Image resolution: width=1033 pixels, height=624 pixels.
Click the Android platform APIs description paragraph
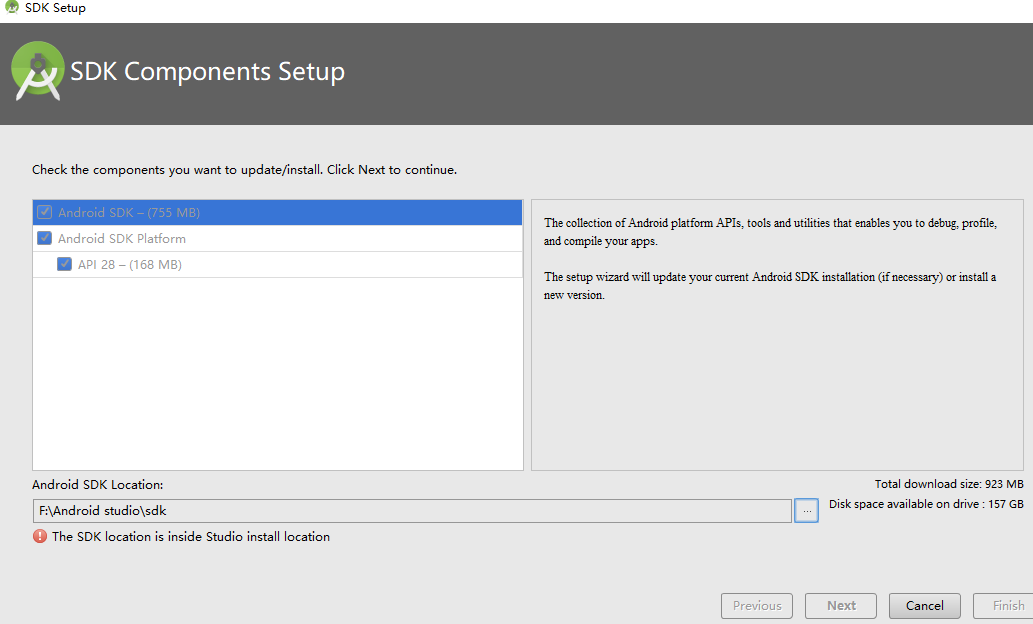pos(770,232)
